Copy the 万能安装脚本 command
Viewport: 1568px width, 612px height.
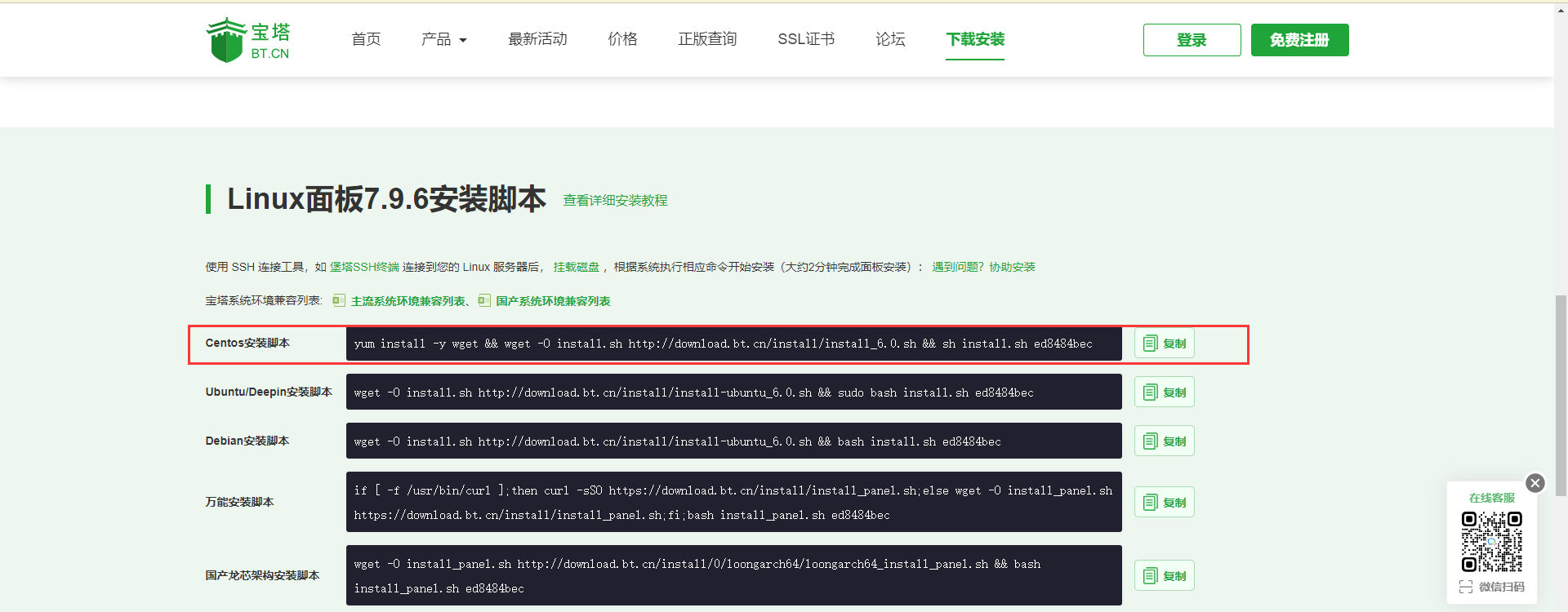tap(1164, 503)
